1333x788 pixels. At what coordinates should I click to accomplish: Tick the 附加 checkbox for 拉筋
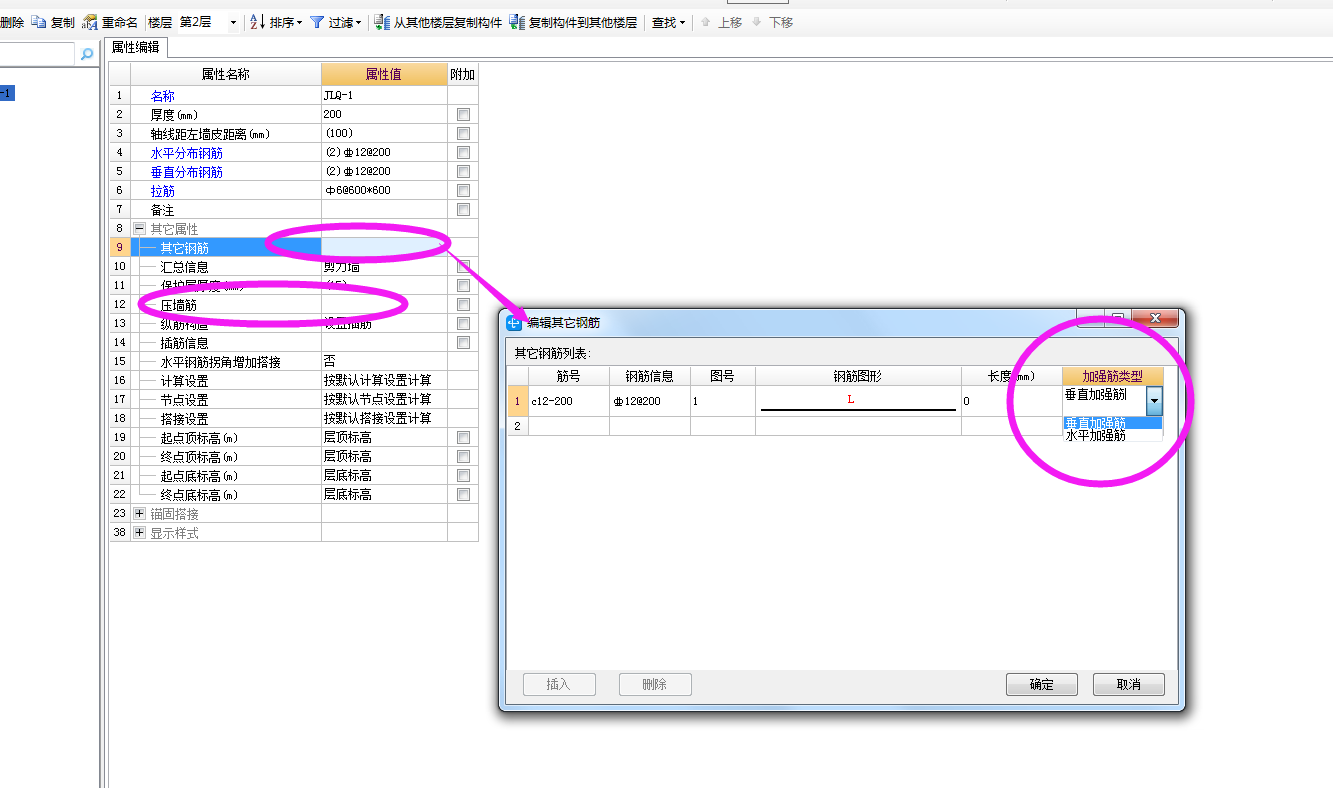pos(463,191)
